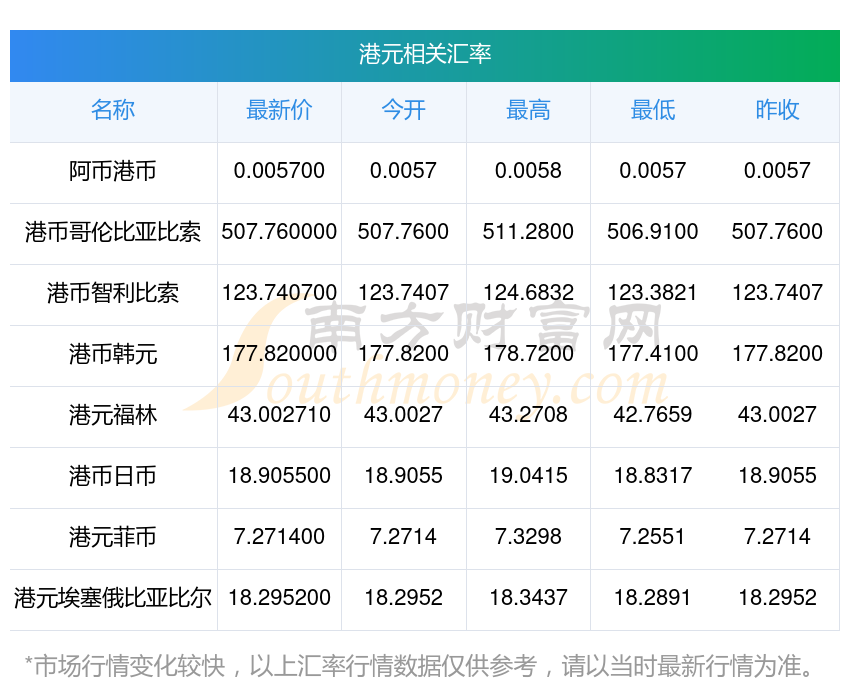The image size is (850, 698).
Task: Select the 最低 column header
Action: pos(653,110)
